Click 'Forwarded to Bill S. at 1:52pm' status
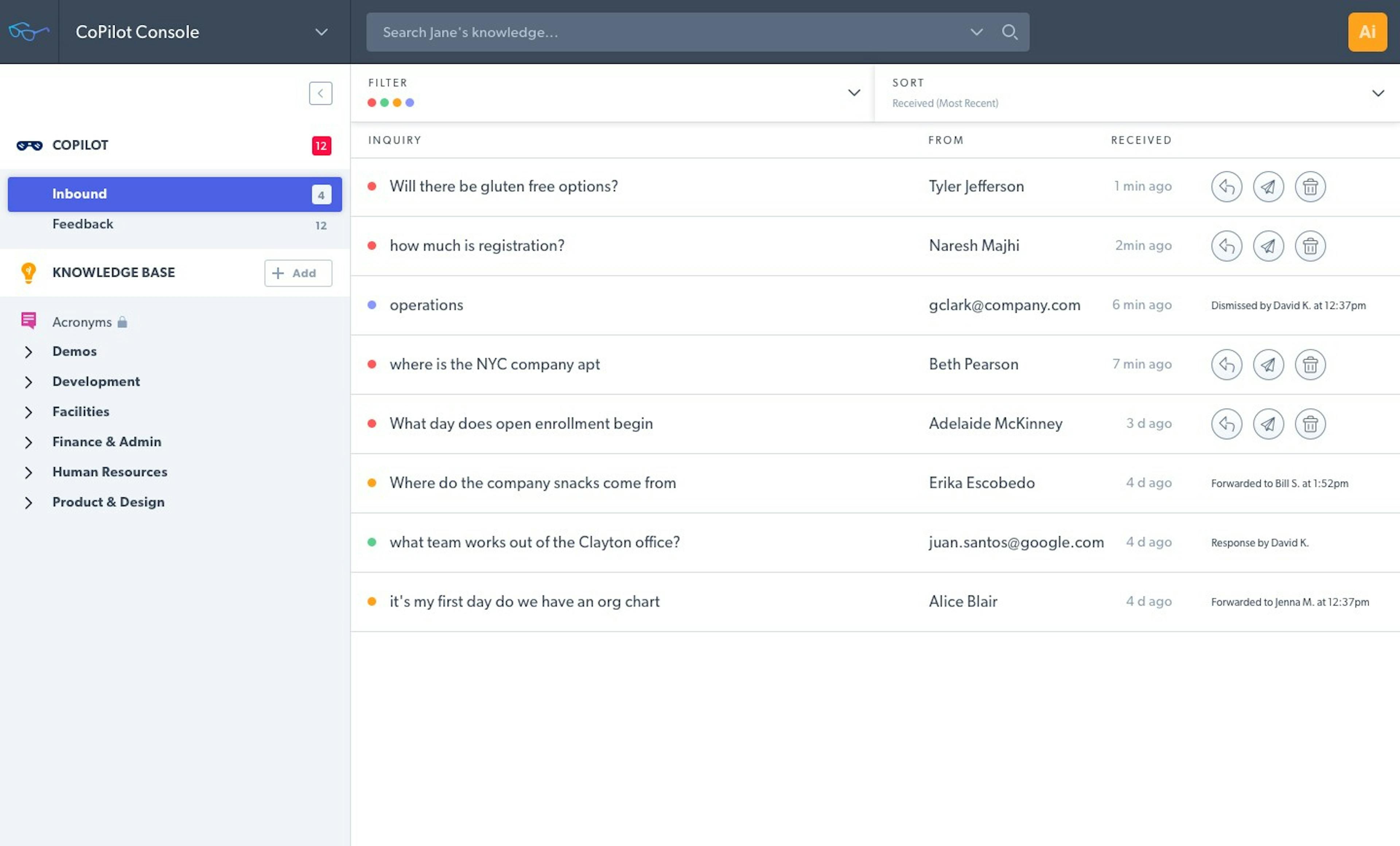 [x=1280, y=484]
